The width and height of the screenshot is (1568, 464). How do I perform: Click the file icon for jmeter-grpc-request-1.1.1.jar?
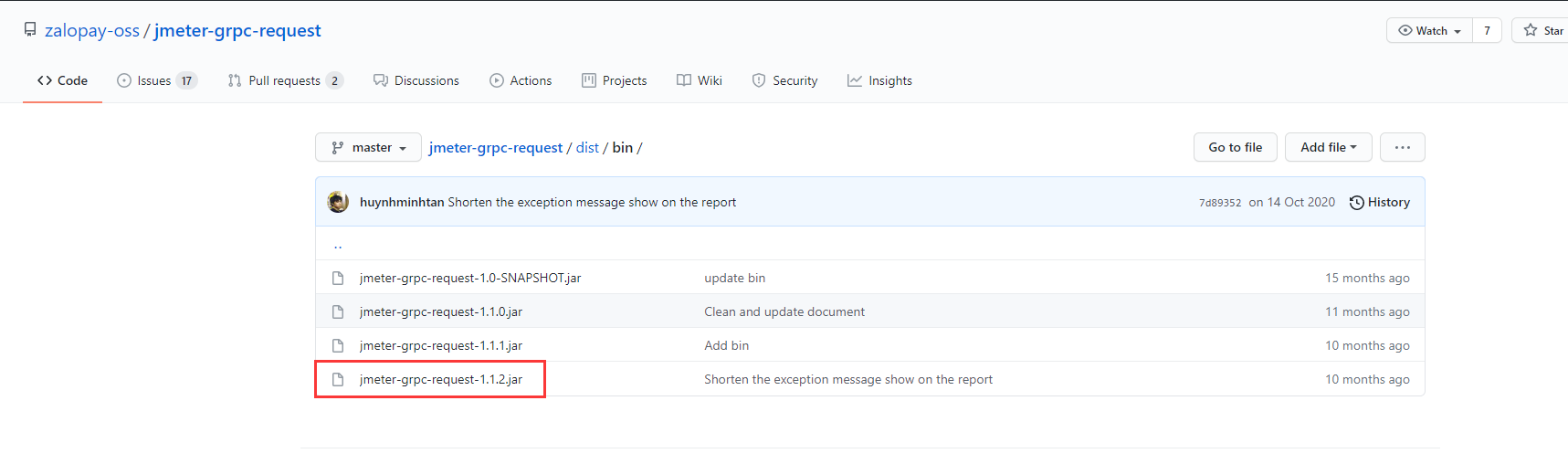tap(338, 345)
